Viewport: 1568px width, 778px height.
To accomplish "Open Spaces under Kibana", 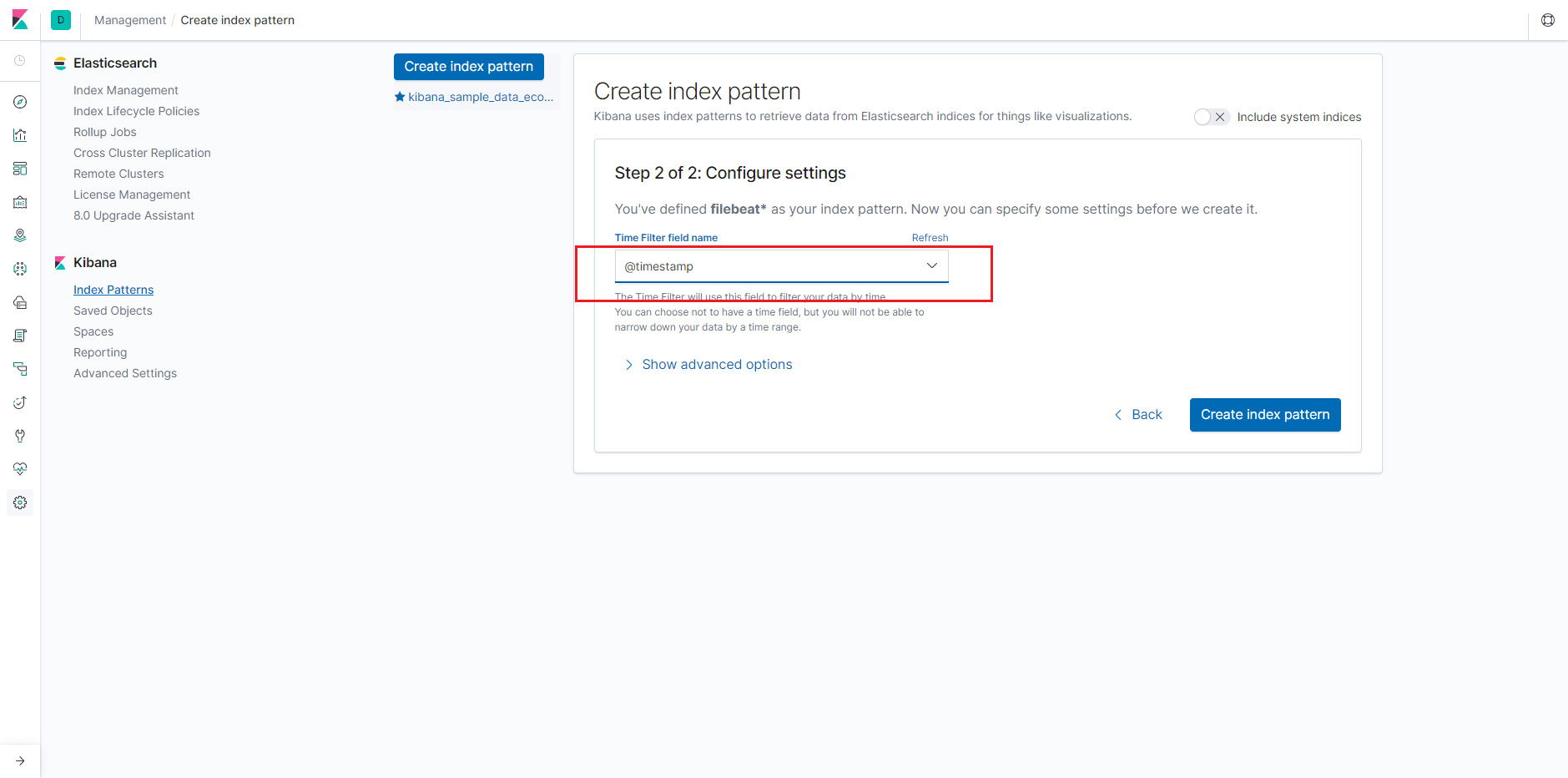I will (x=93, y=331).
